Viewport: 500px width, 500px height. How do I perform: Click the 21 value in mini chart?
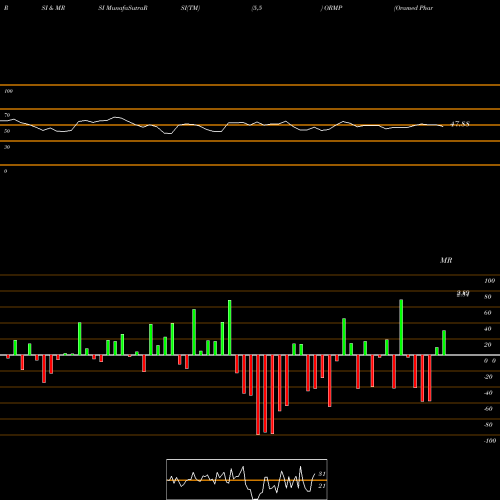tap(322, 486)
